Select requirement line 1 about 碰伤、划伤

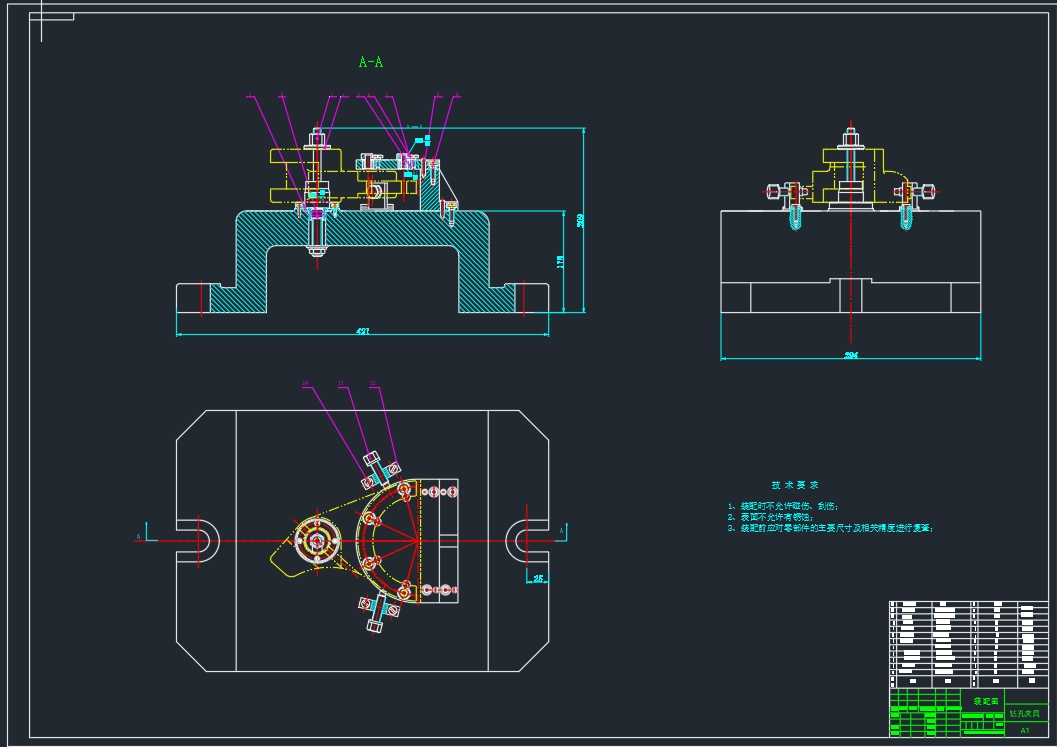click(783, 506)
